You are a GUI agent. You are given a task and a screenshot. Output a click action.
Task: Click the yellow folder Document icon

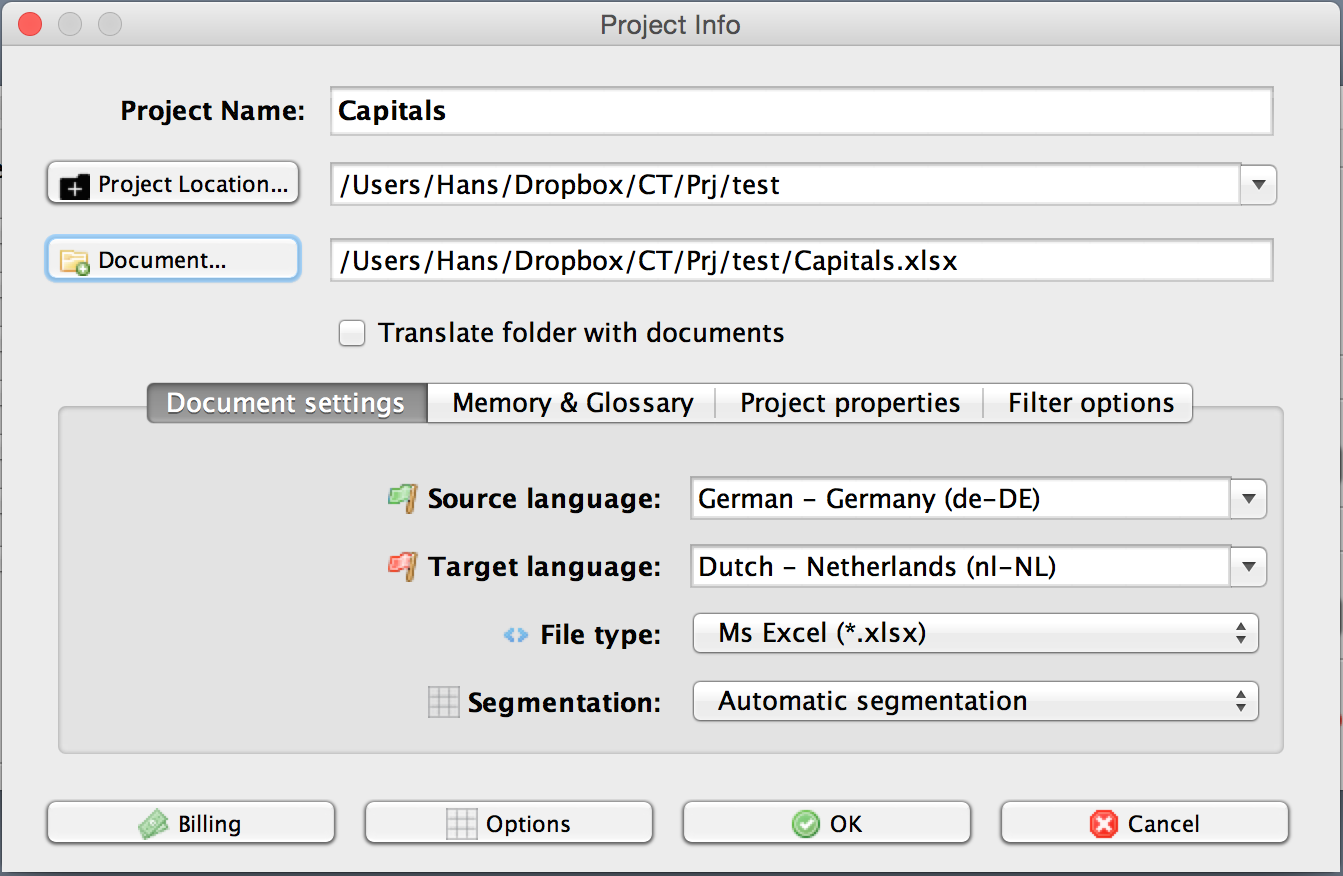[75, 261]
